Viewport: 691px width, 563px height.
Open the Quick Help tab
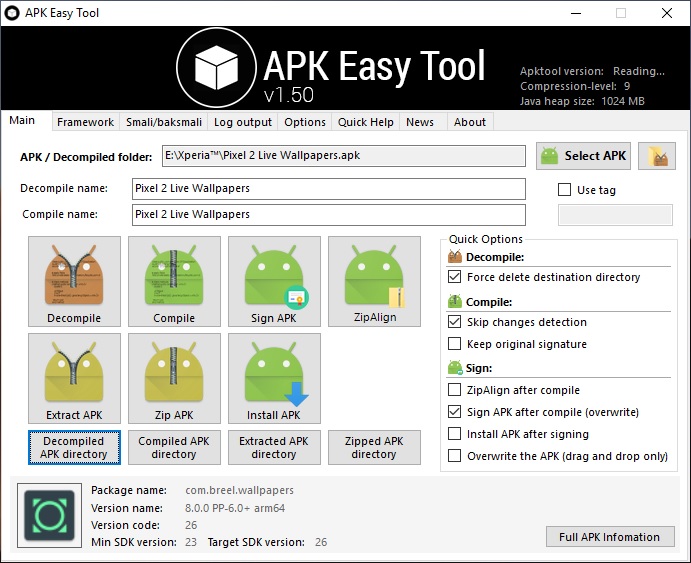click(x=366, y=122)
